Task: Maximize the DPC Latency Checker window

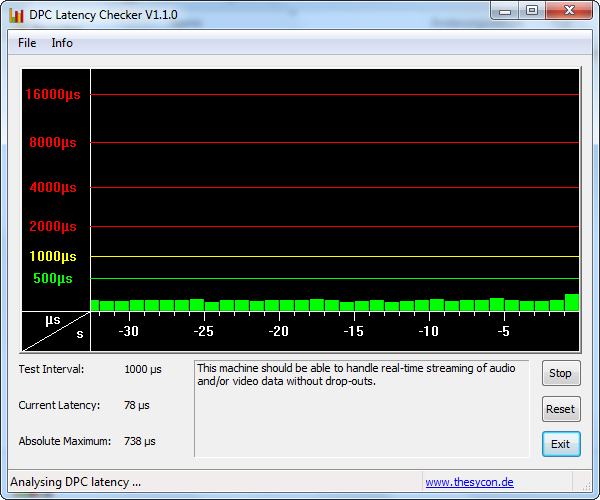Action: click(x=532, y=11)
